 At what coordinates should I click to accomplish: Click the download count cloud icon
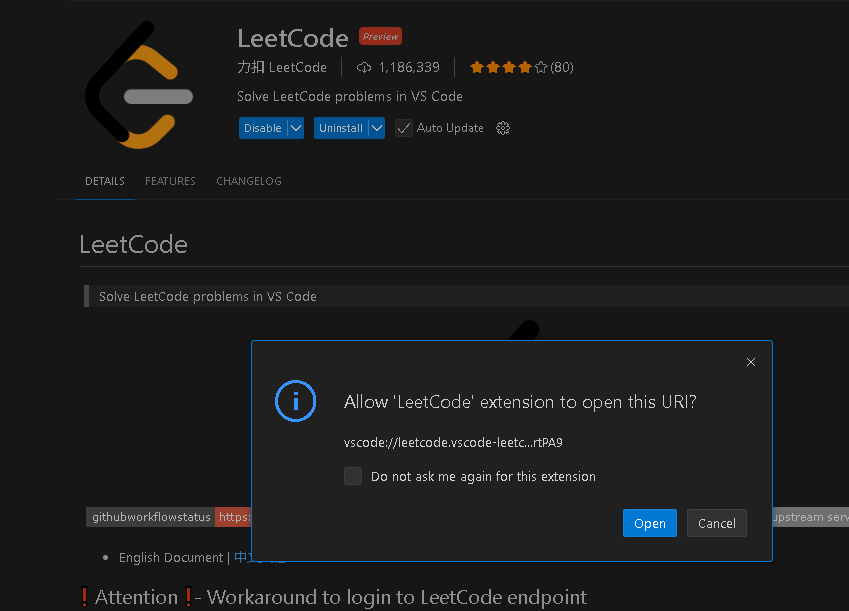click(x=364, y=67)
